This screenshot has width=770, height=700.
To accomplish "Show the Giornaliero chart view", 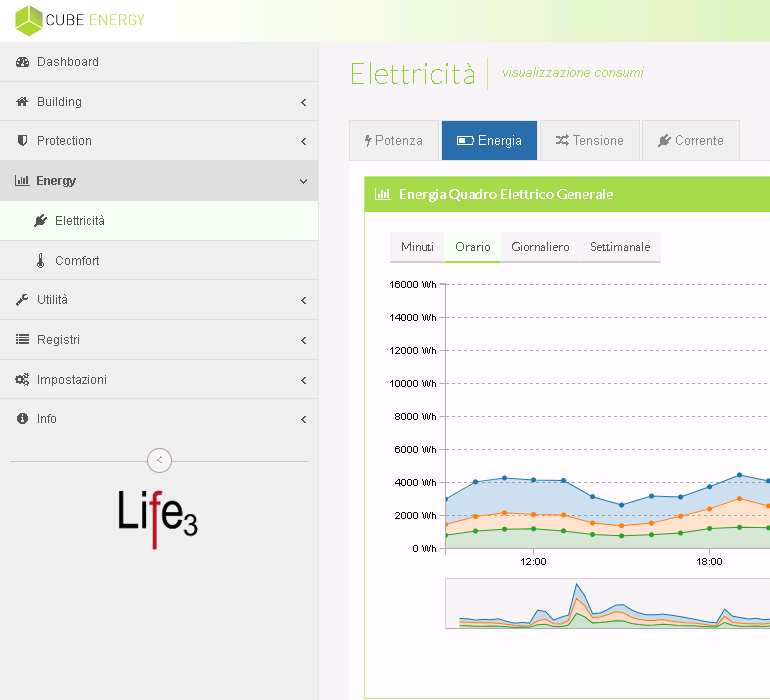I will (x=540, y=247).
